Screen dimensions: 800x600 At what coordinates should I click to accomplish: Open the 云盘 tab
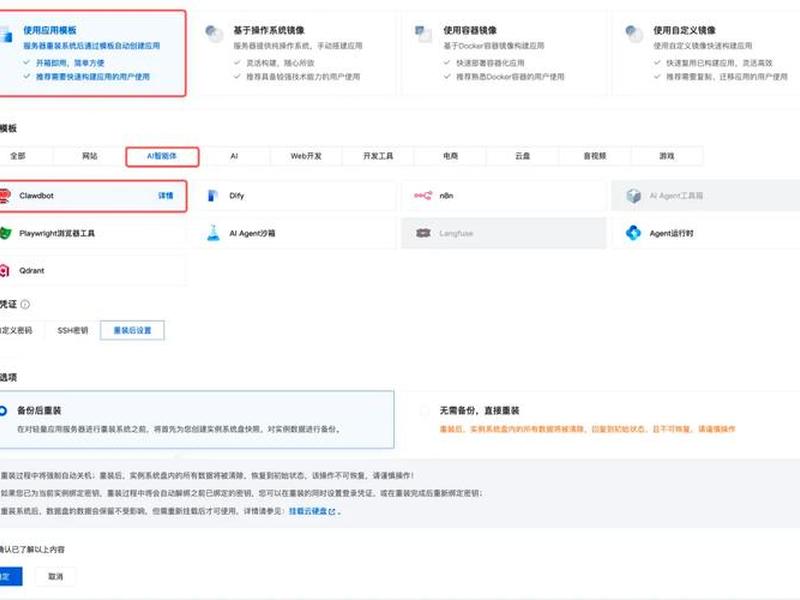tap(523, 156)
